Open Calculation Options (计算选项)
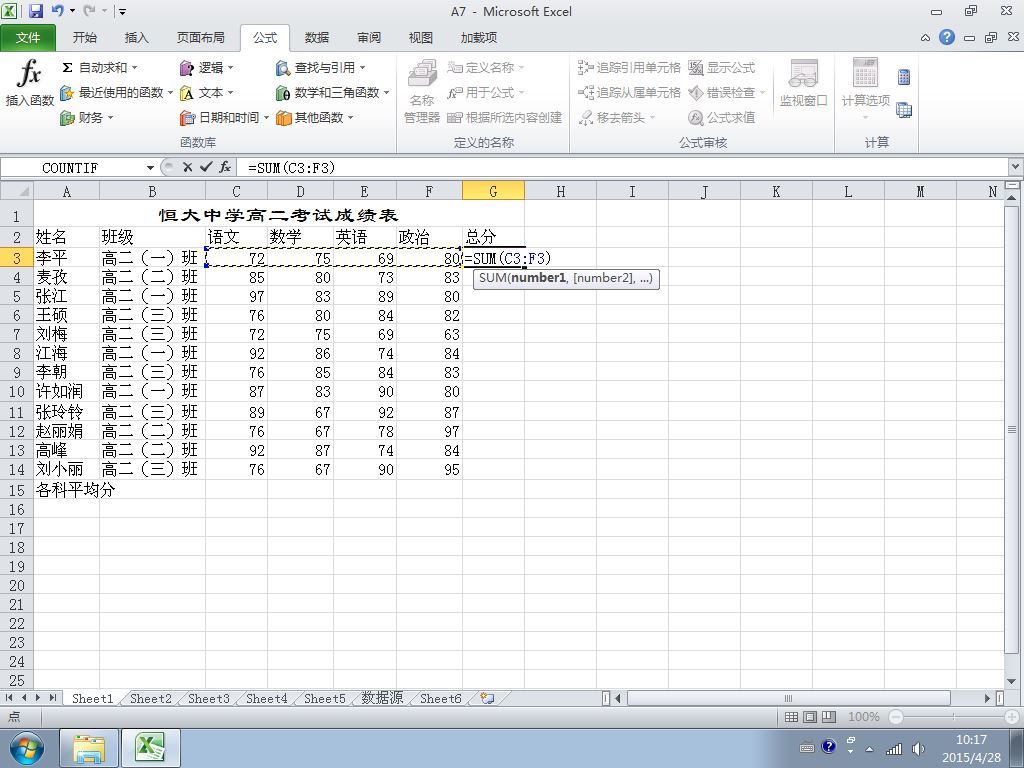The image size is (1024, 768). pos(865,89)
